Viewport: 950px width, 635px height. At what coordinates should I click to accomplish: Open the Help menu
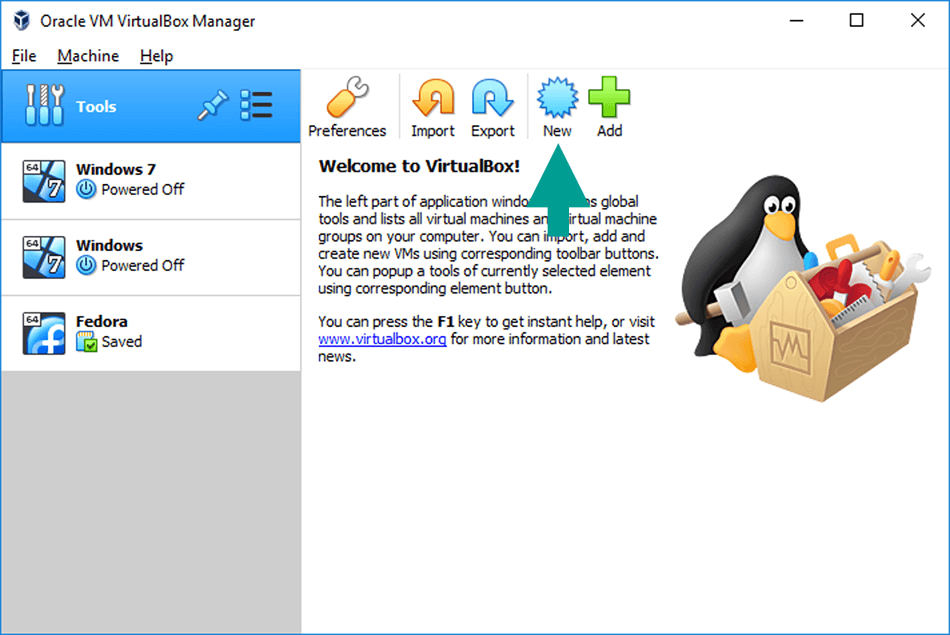coord(156,56)
